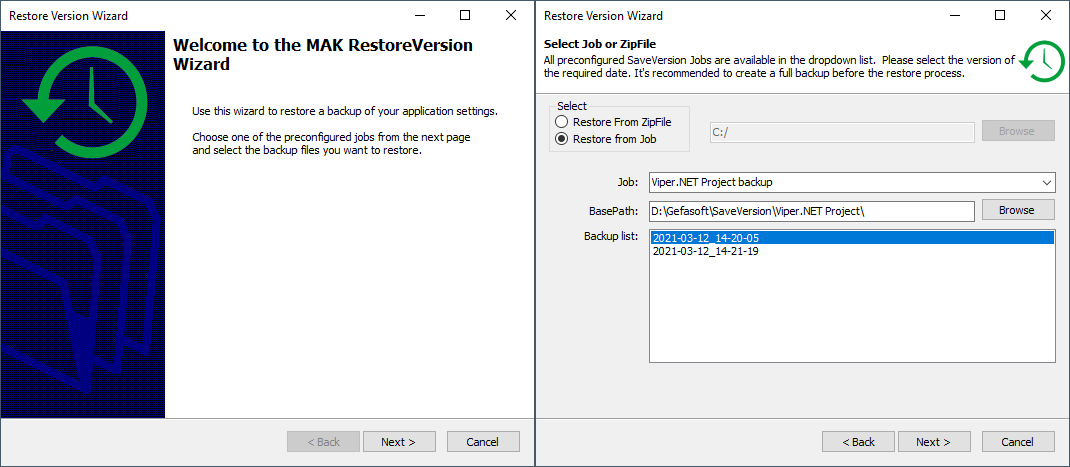Click Cancel in the welcome wizard window
Screen dimensions: 1070x467
coord(482,442)
